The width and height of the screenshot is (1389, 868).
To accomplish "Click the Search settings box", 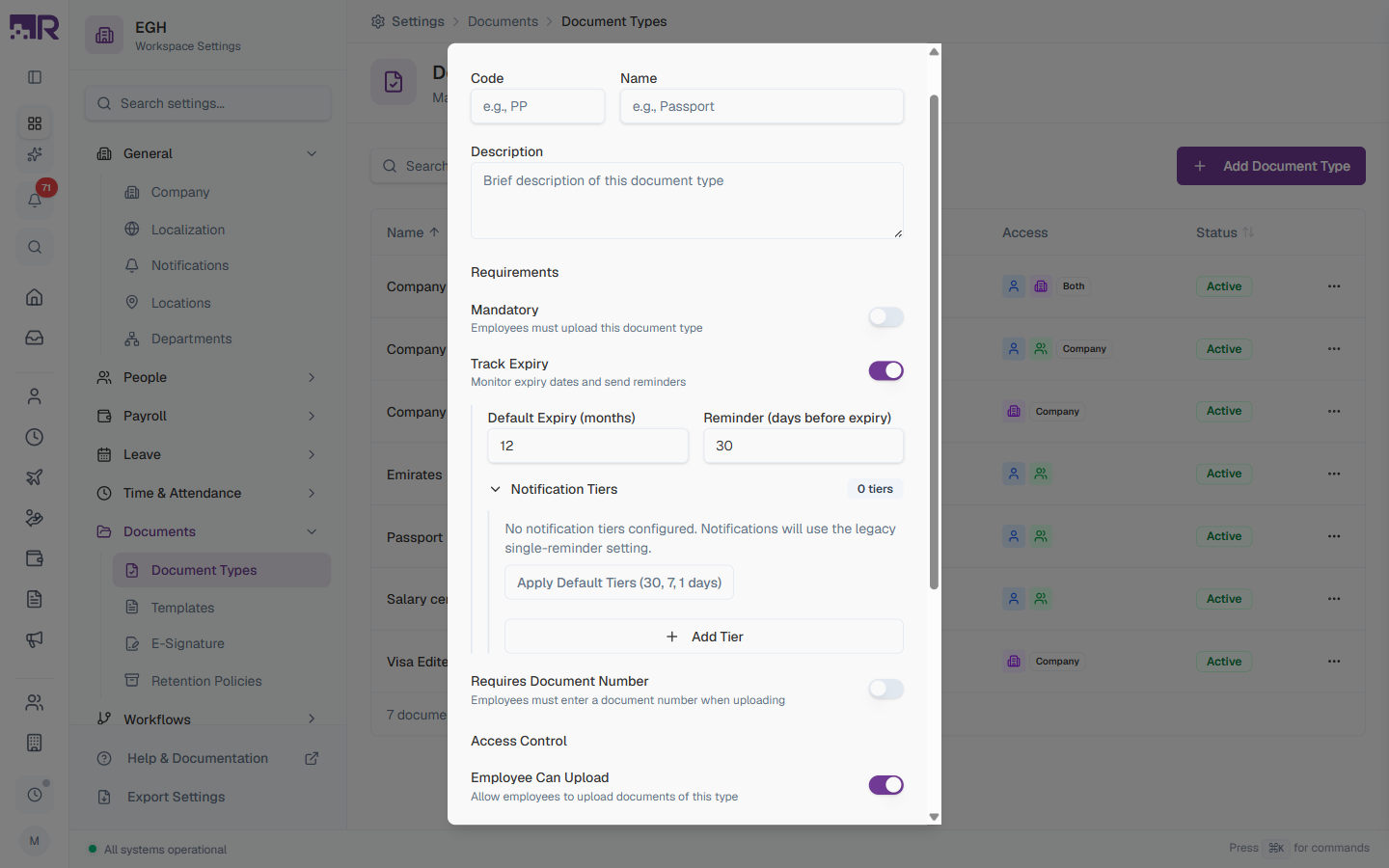I will point(208,103).
